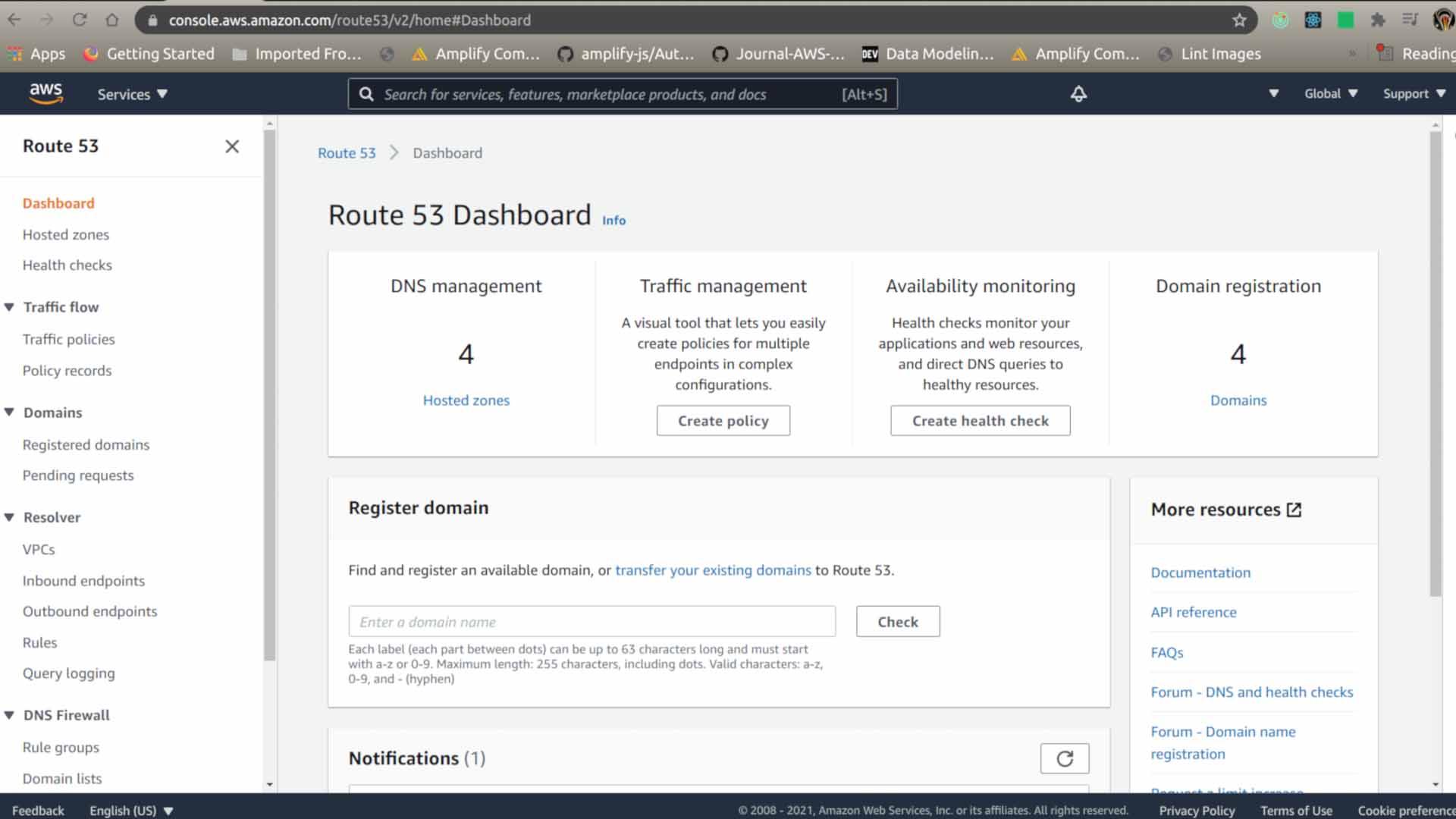The height and width of the screenshot is (819, 1456).
Task: Open the Reading list button
Action: coord(1417,54)
